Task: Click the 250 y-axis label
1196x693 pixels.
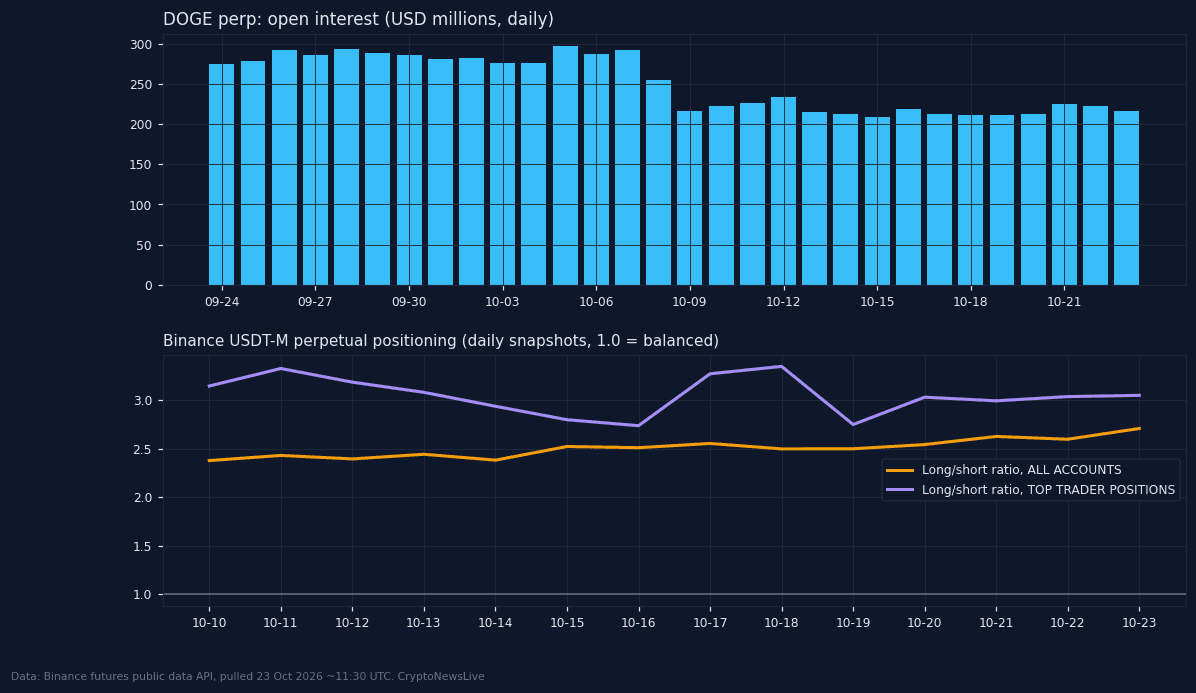Action: pos(141,85)
